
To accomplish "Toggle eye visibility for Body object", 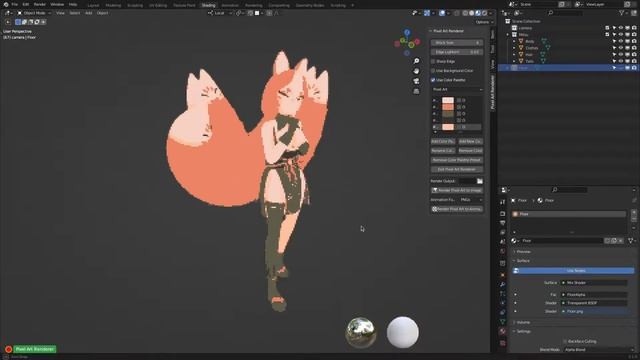I will pos(621,41).
